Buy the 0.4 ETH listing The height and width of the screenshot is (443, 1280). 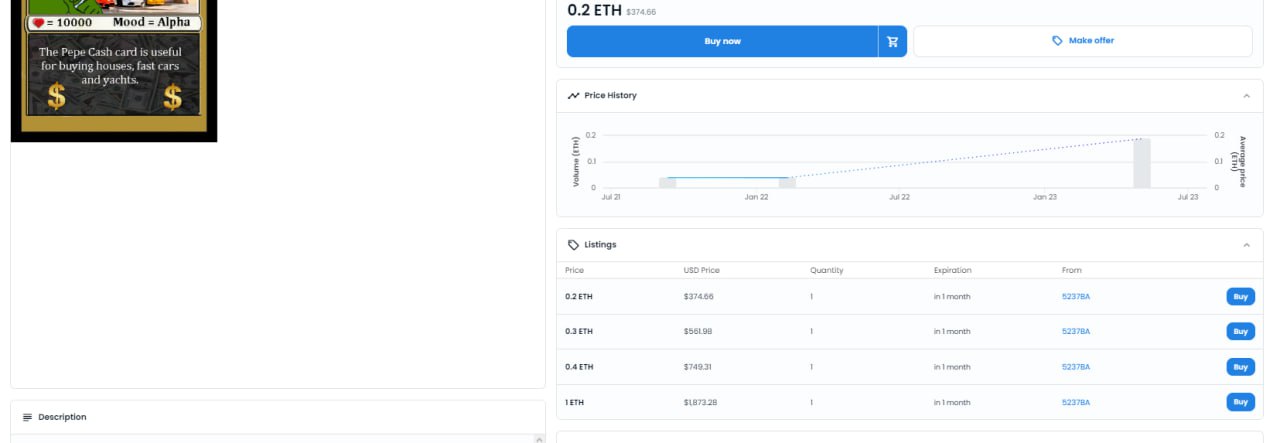click(x=1240, y=367)
